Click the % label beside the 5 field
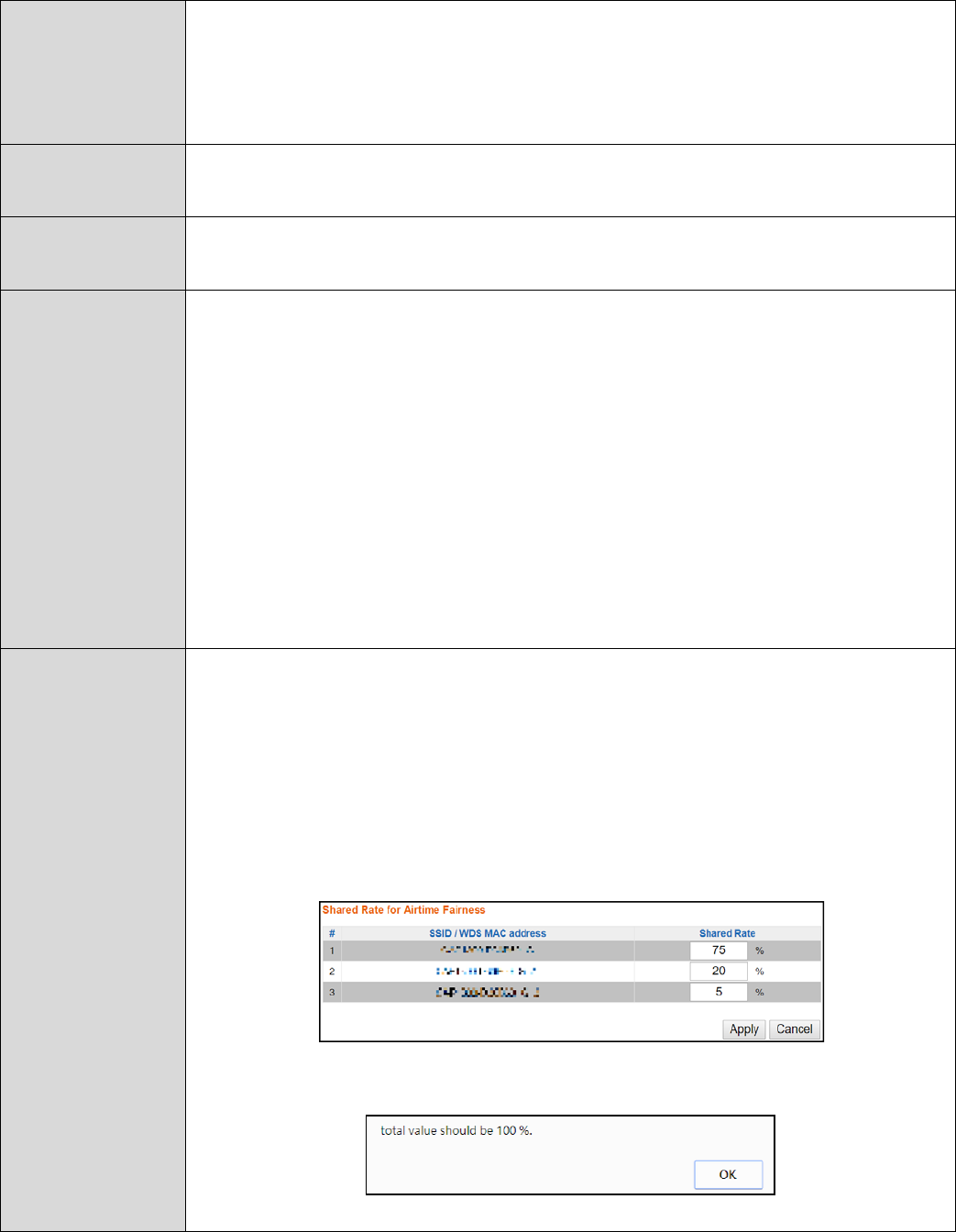The image size is (956, 1232). pos(760,992)
